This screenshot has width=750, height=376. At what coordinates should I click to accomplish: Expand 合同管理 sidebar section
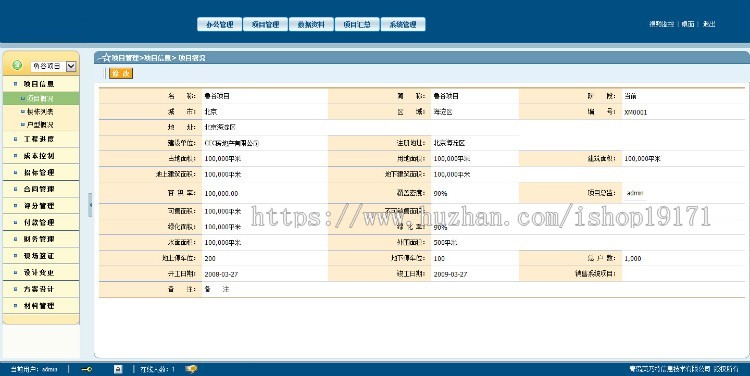pos(39,189)
